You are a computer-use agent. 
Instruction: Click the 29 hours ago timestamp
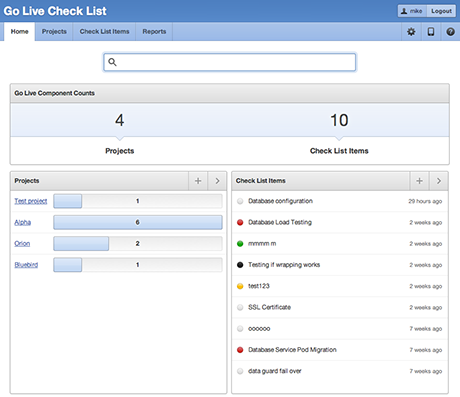(425, 201)
